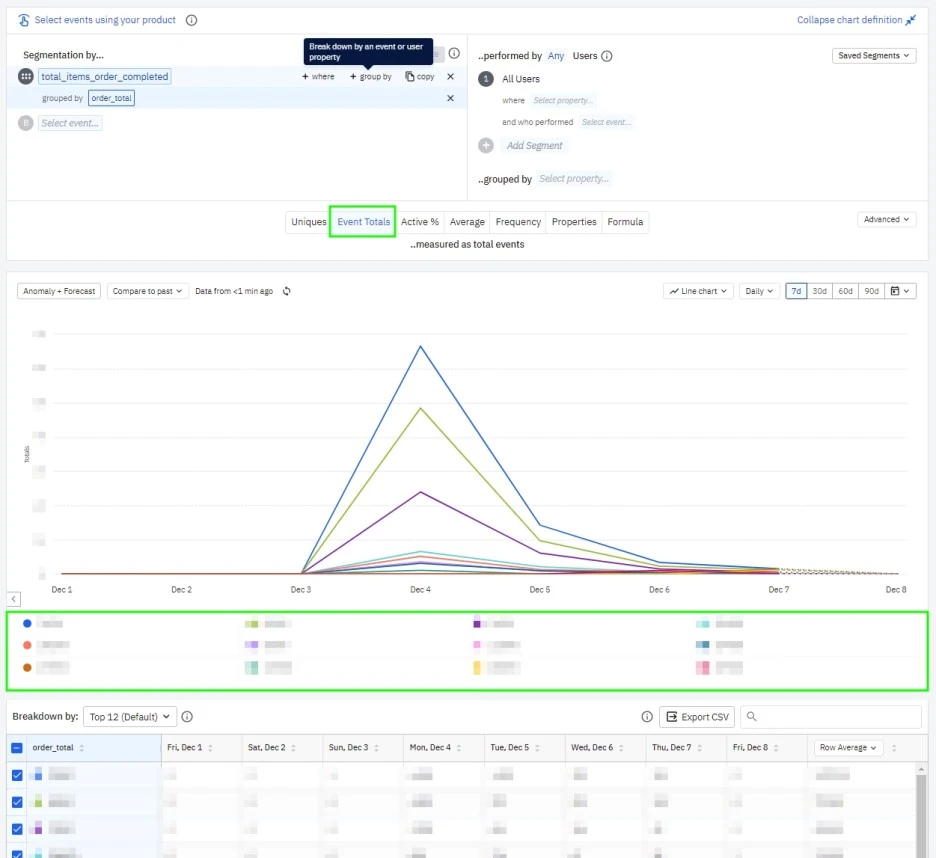Click salmon circle legend swatch

coord(27,645)
